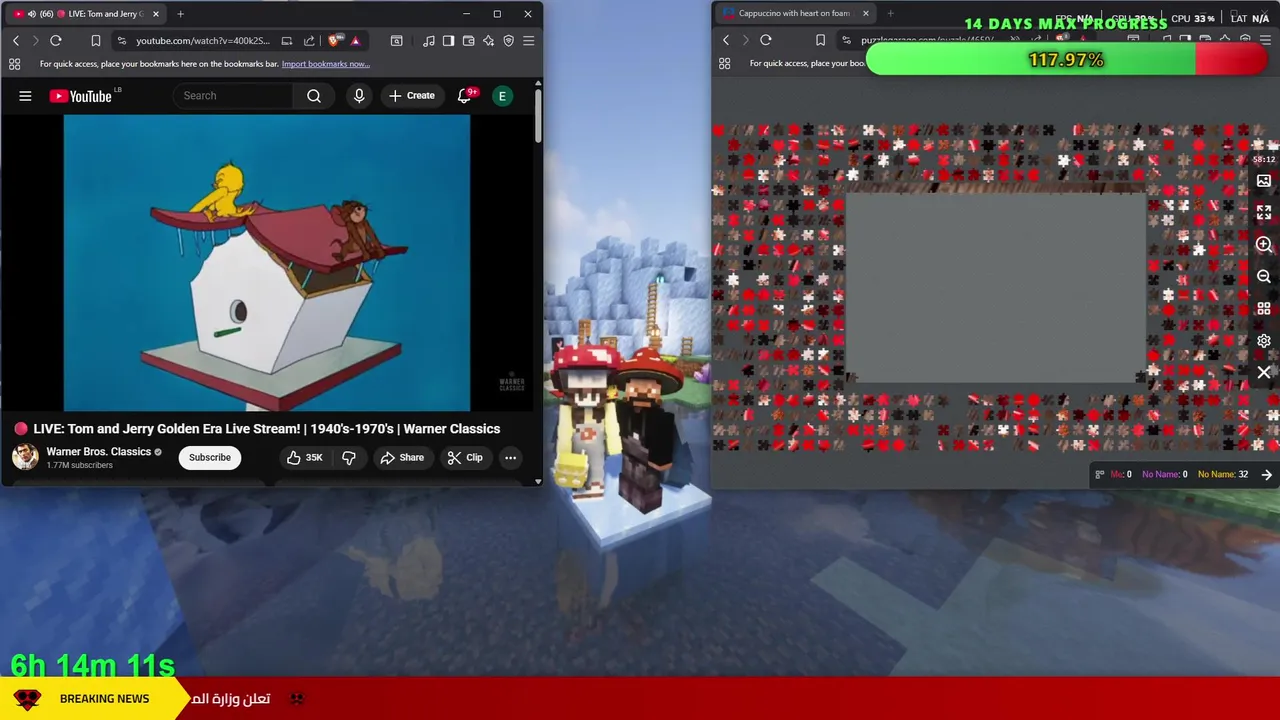The width and height of the screenshot is (1280, 720).
Task: Click the YouTube logo
Action: point(80,96)
